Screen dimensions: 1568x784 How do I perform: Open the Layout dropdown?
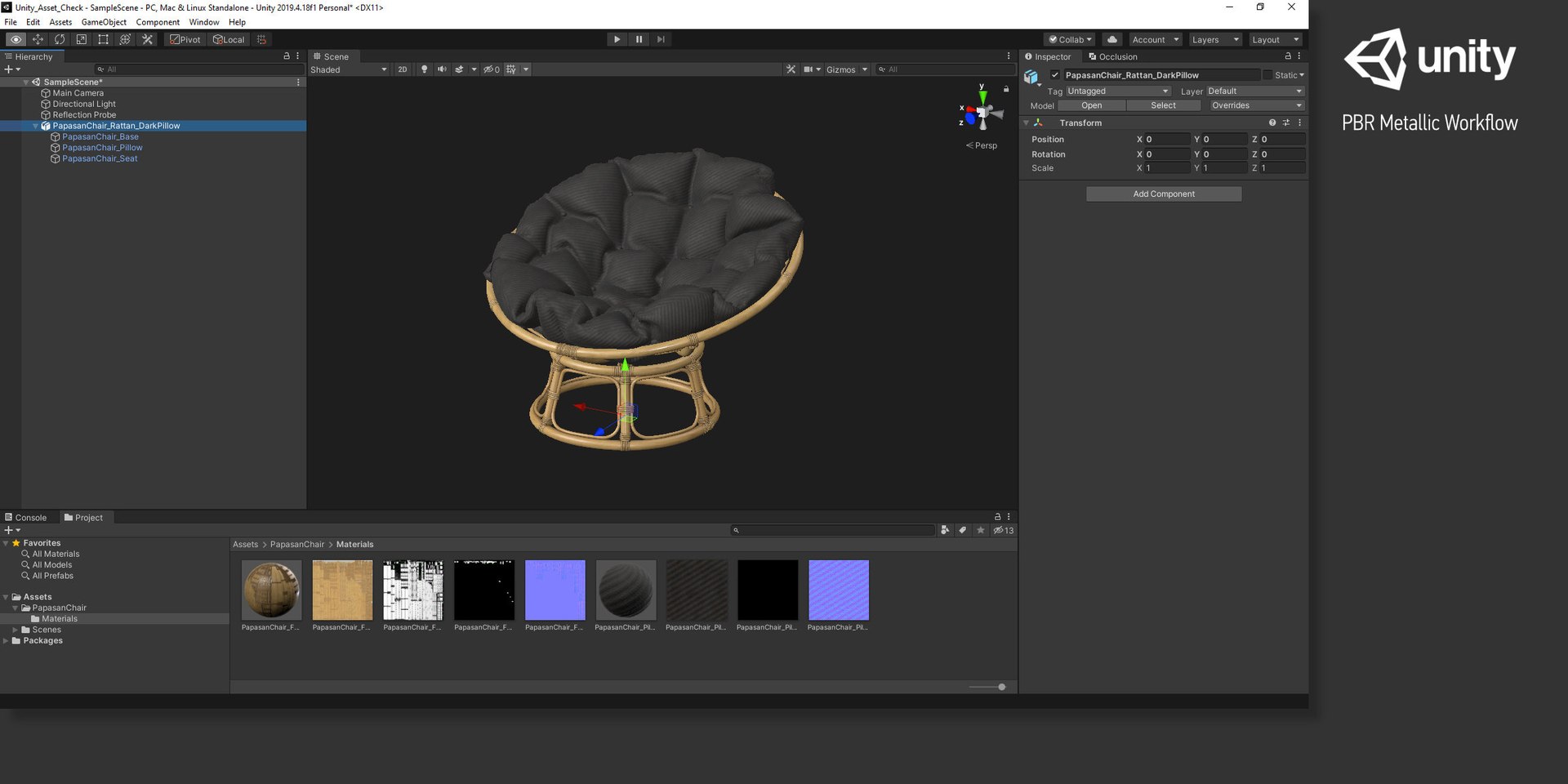tap(1275, 39)
